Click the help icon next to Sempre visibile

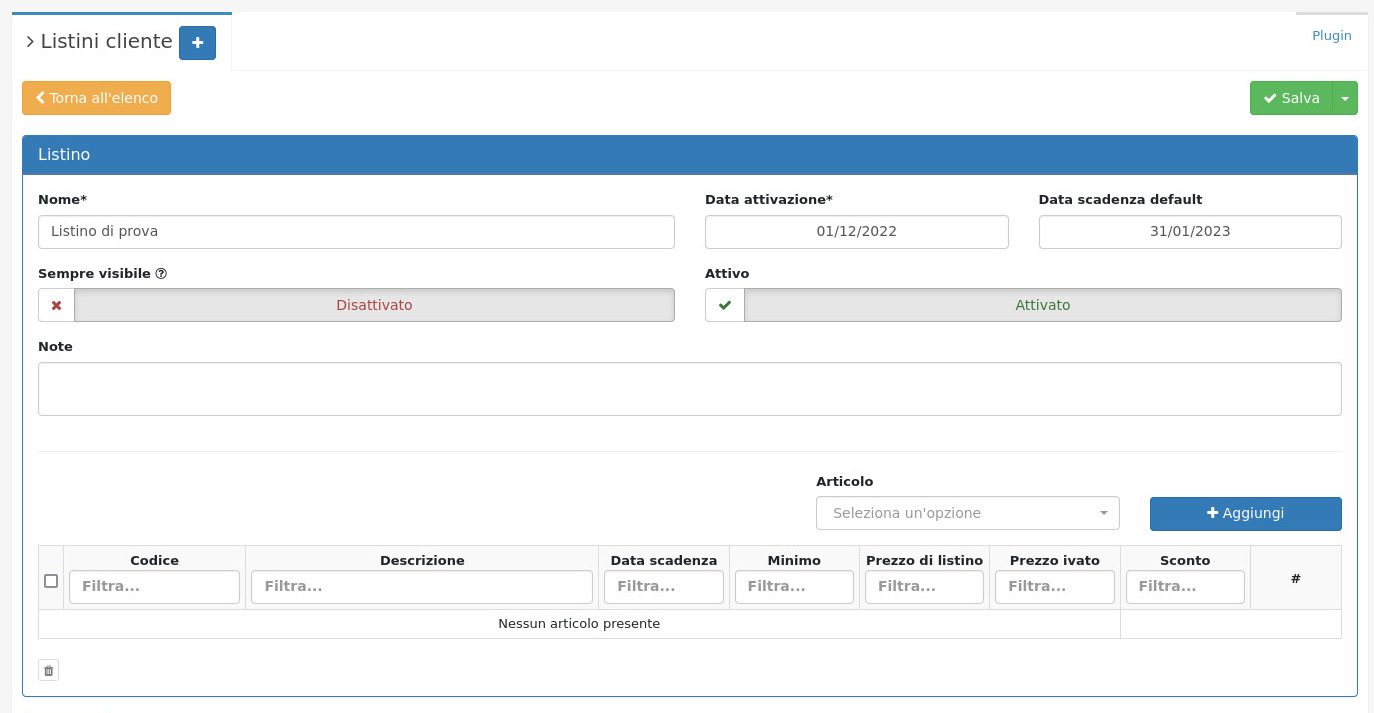[161, 273]
